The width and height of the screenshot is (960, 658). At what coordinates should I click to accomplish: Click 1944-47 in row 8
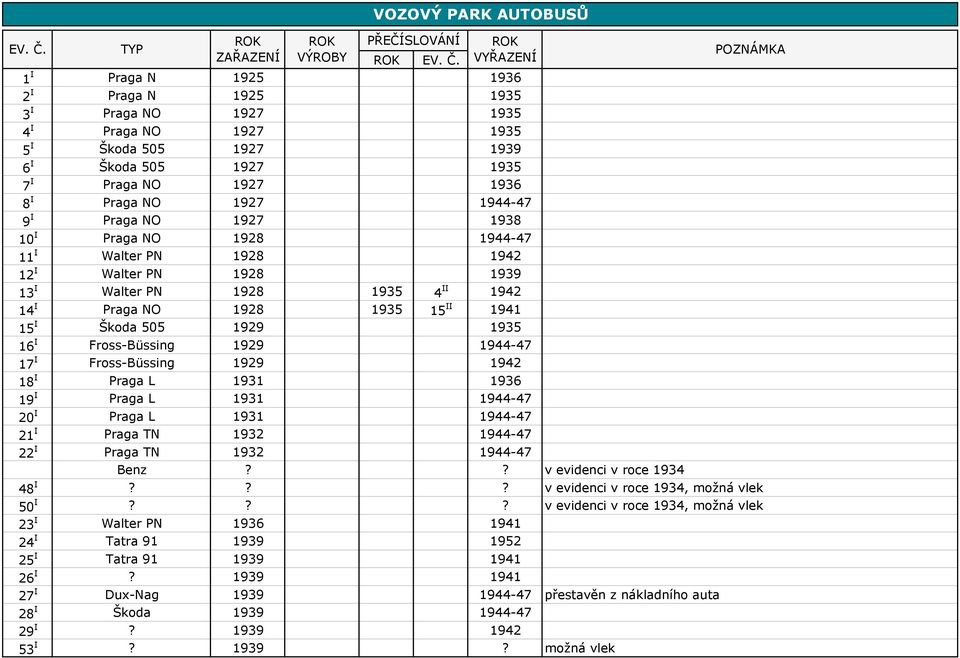(505, 203)
